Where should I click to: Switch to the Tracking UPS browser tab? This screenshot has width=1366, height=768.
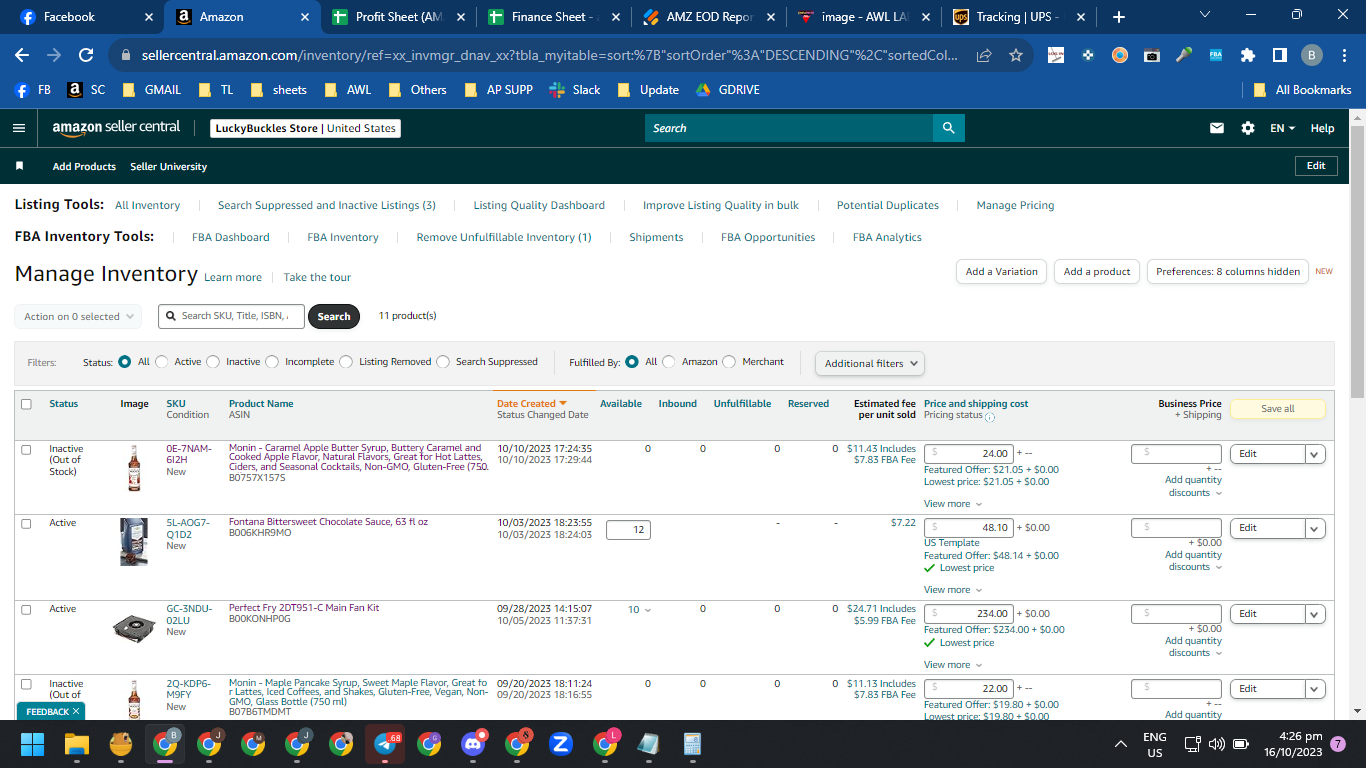[x=1016, y=17]
